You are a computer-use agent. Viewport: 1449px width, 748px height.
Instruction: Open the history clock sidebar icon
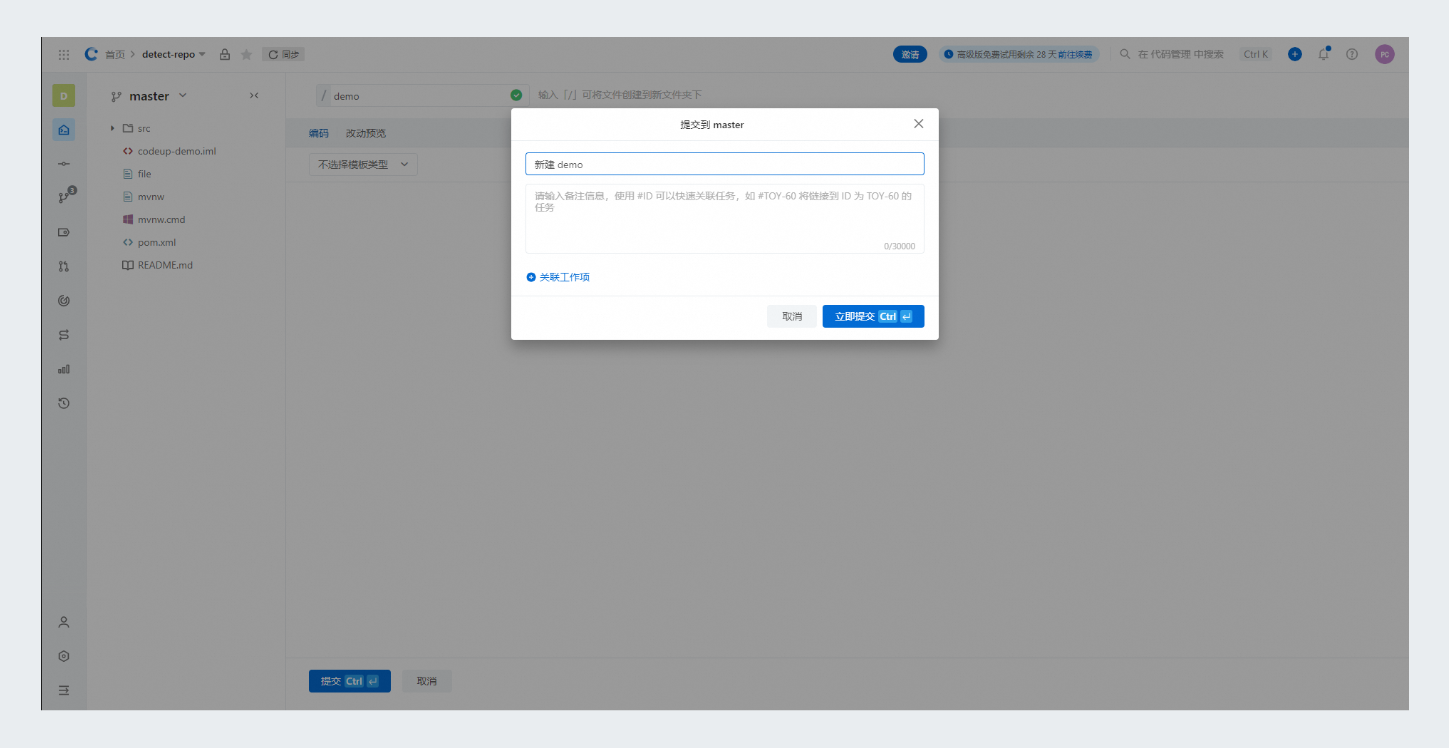[64, 403]
